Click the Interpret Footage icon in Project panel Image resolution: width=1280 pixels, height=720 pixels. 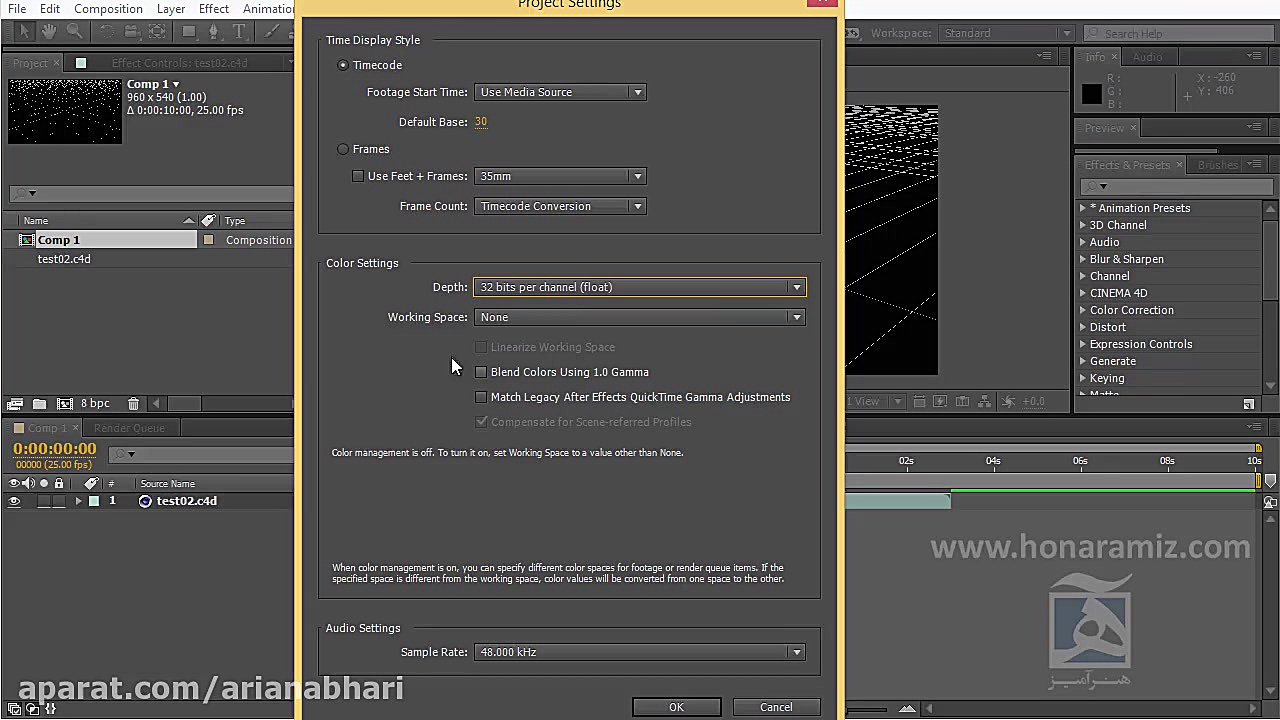pos(15,404)
